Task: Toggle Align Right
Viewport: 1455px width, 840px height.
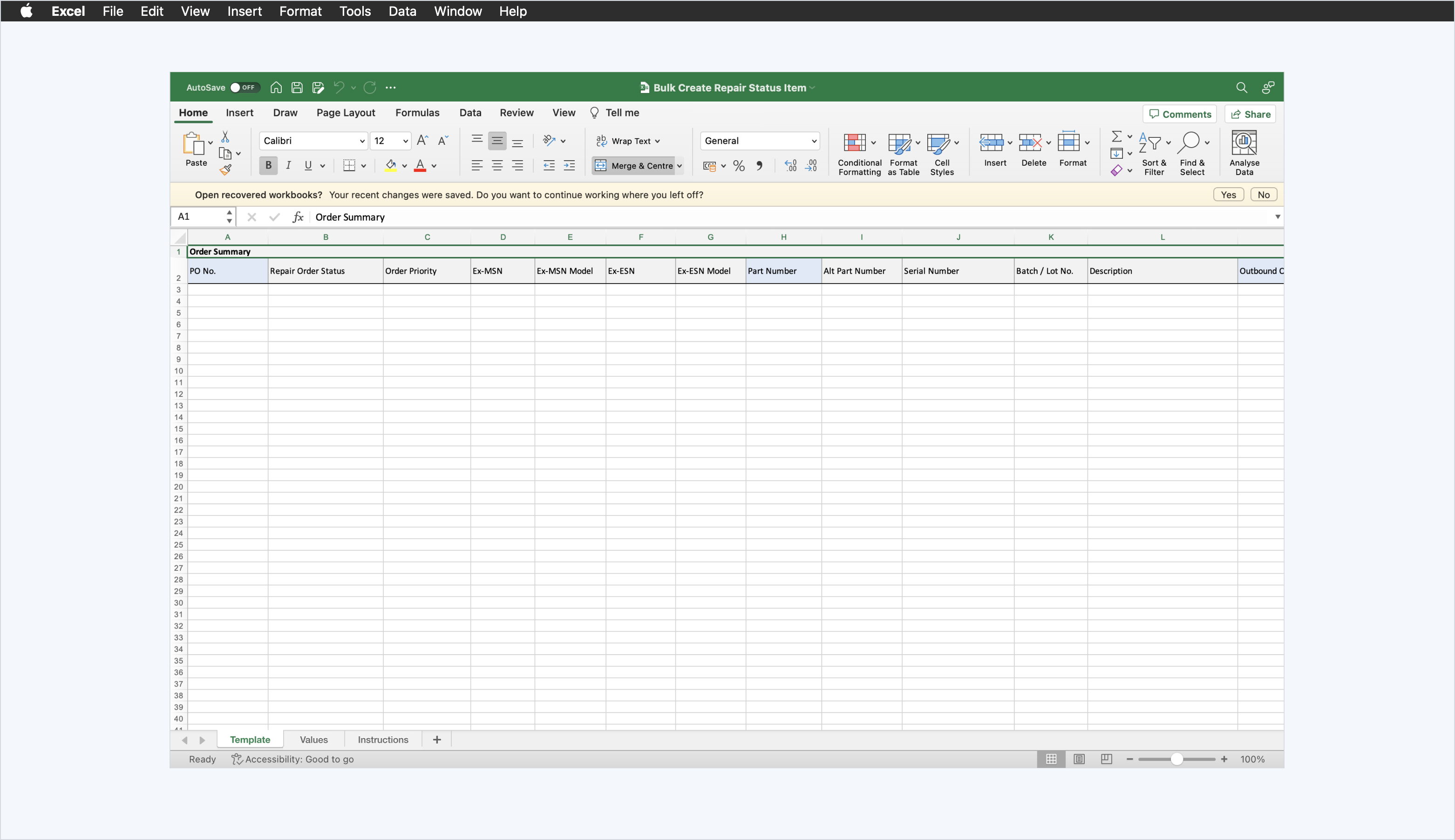Action: tap(517, 166)
